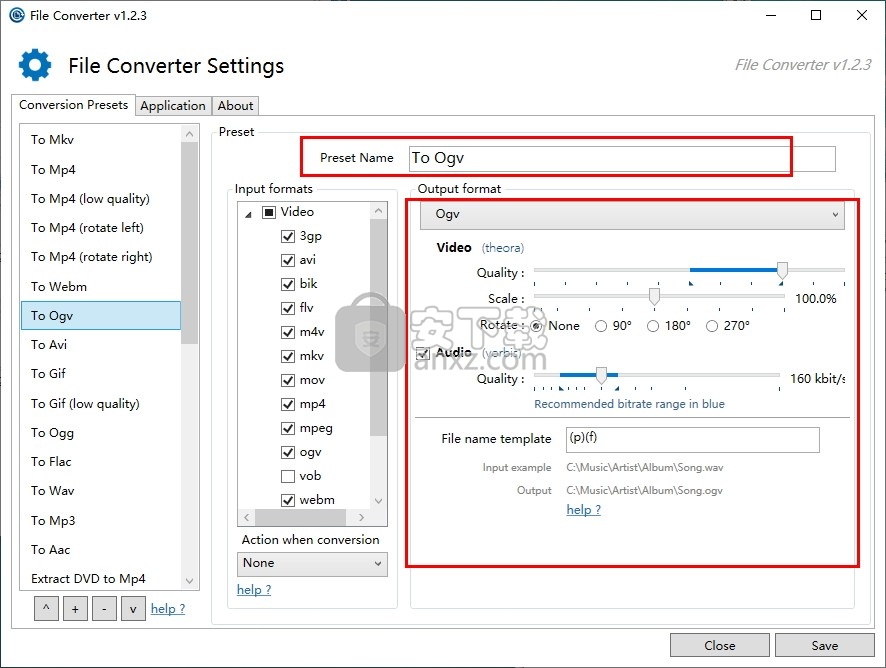Click the video Quality slider handle
This screenshot has height=668, width=886.
click(x=782, y=270)
